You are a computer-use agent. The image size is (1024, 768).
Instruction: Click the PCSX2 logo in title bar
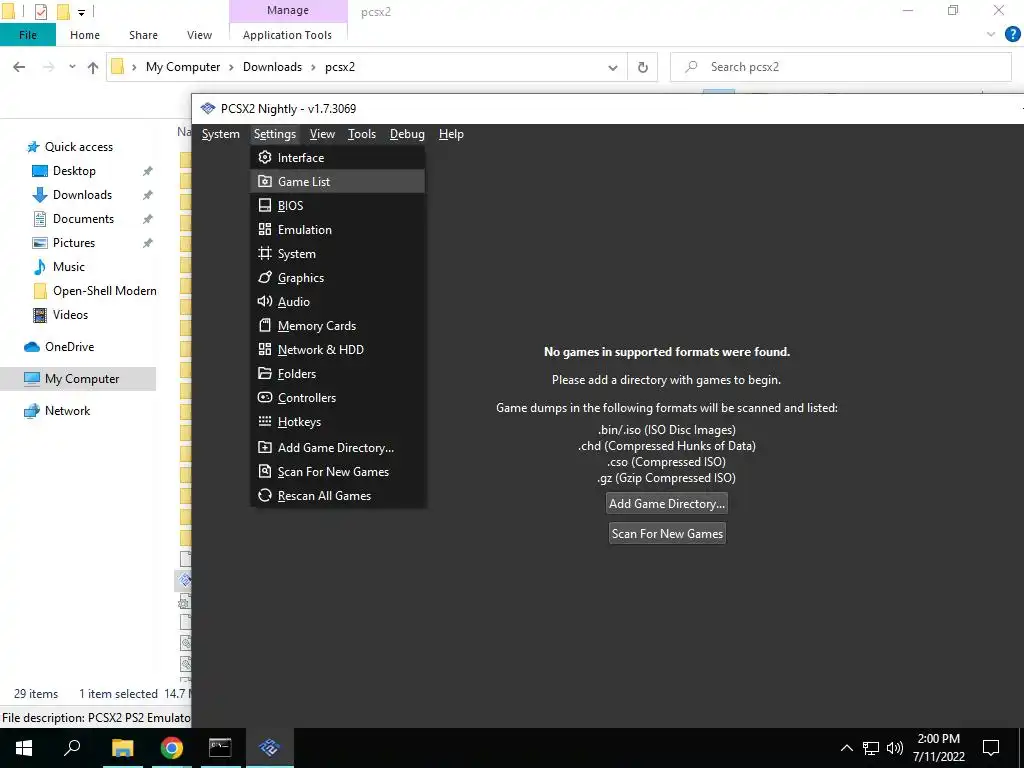pyautogui.click(x=208, y=108)
